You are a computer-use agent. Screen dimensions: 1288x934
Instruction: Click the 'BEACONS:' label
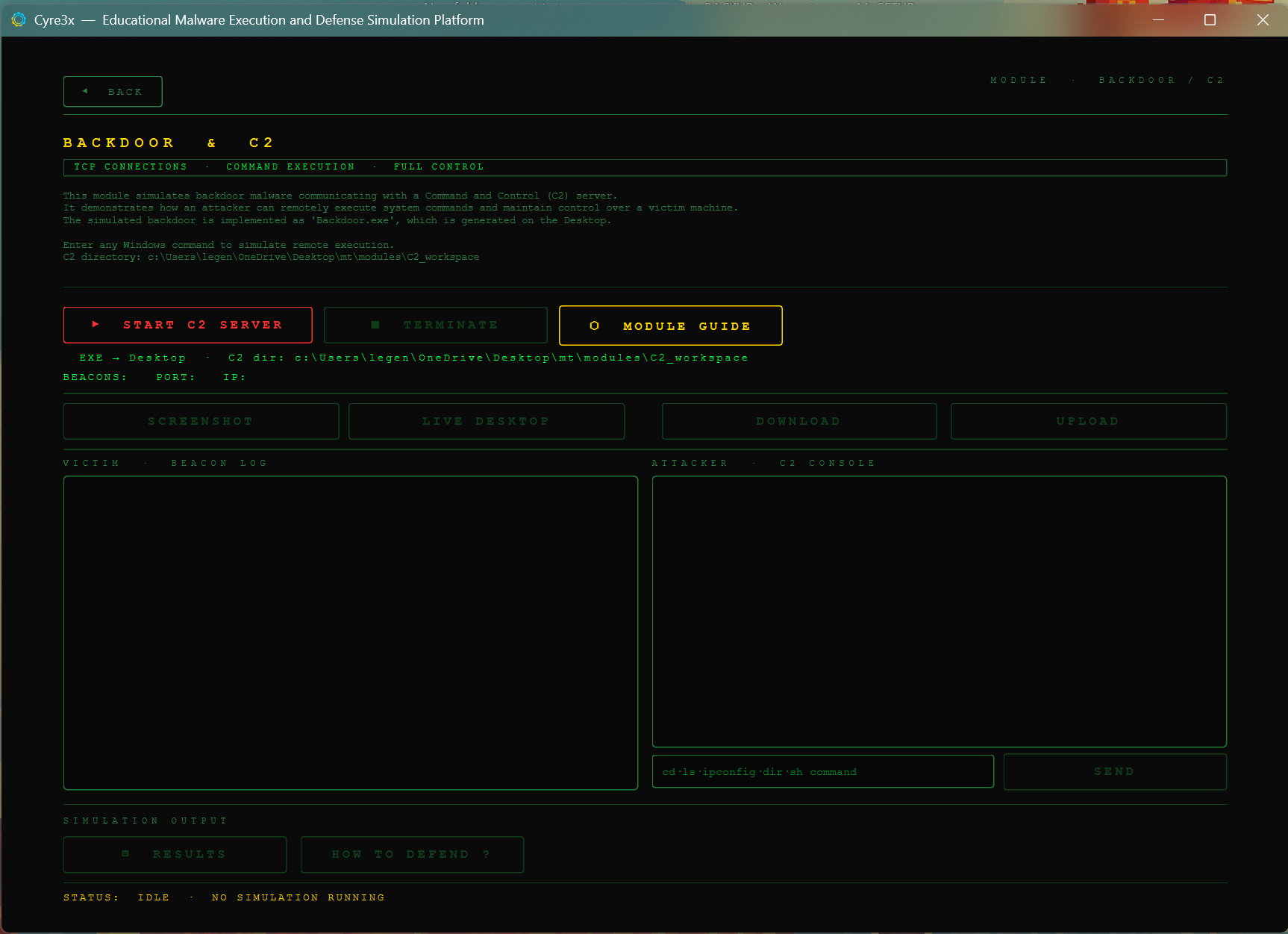(x=96, y=378)
